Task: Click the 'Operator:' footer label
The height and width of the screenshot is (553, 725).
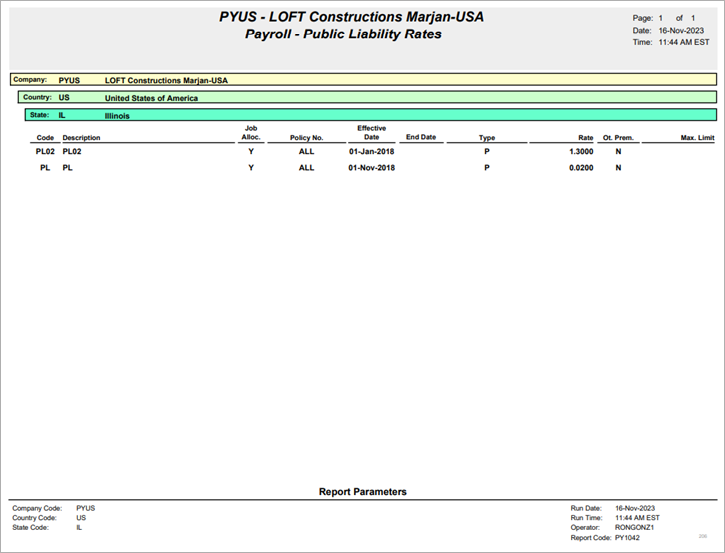Action: tap(585, 528)
